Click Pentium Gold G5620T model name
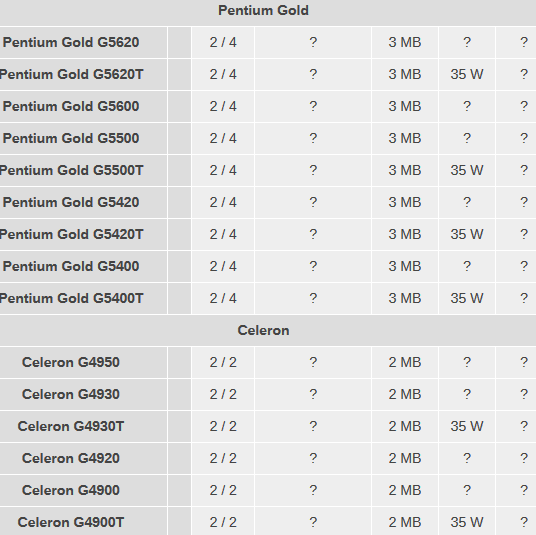Screen dimensions: 536x535 coord(71,75)
